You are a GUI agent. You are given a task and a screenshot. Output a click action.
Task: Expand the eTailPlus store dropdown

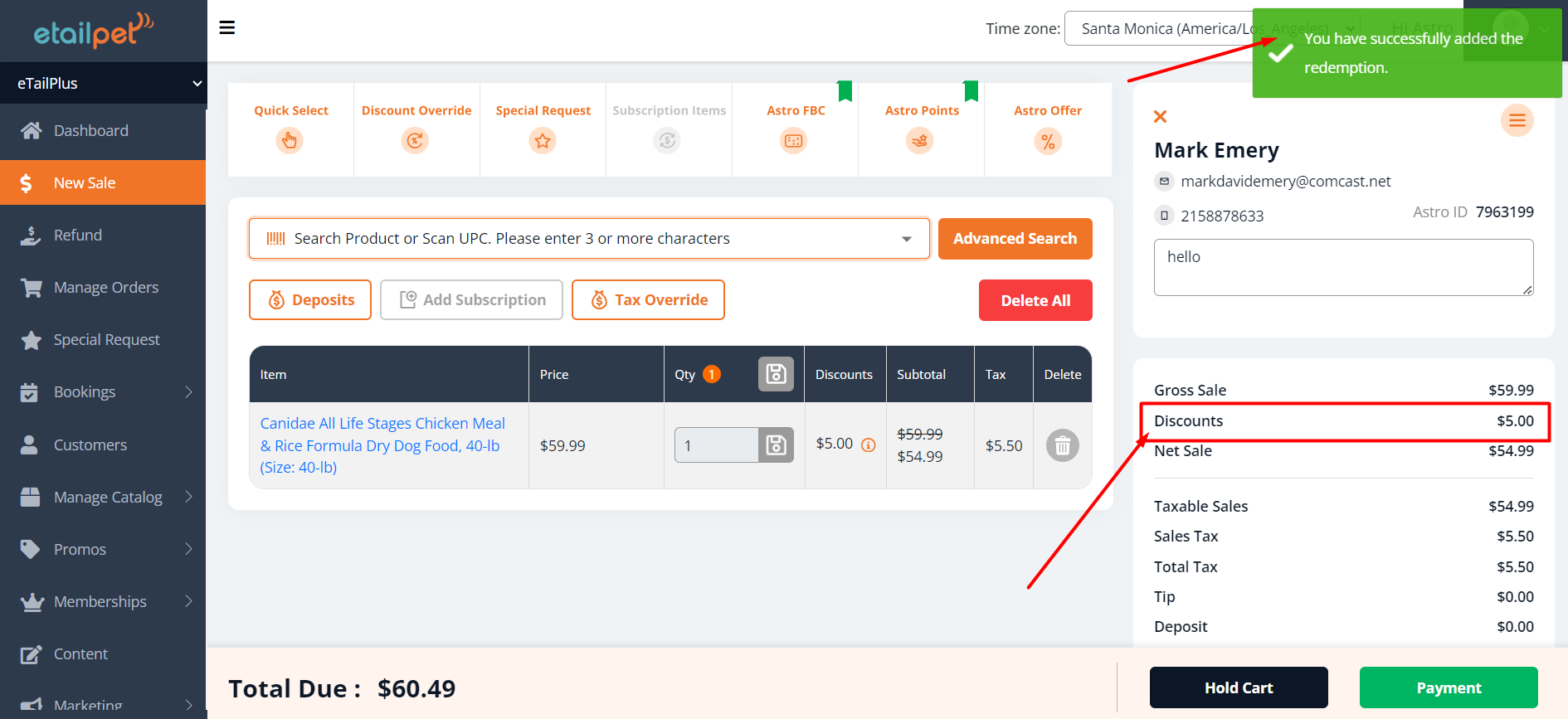point(197,84)
